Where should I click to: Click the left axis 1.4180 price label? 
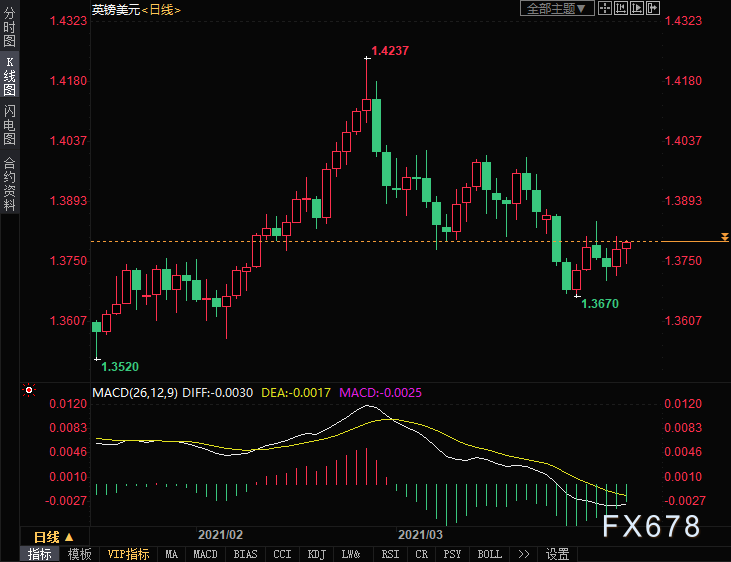(68, 81)
